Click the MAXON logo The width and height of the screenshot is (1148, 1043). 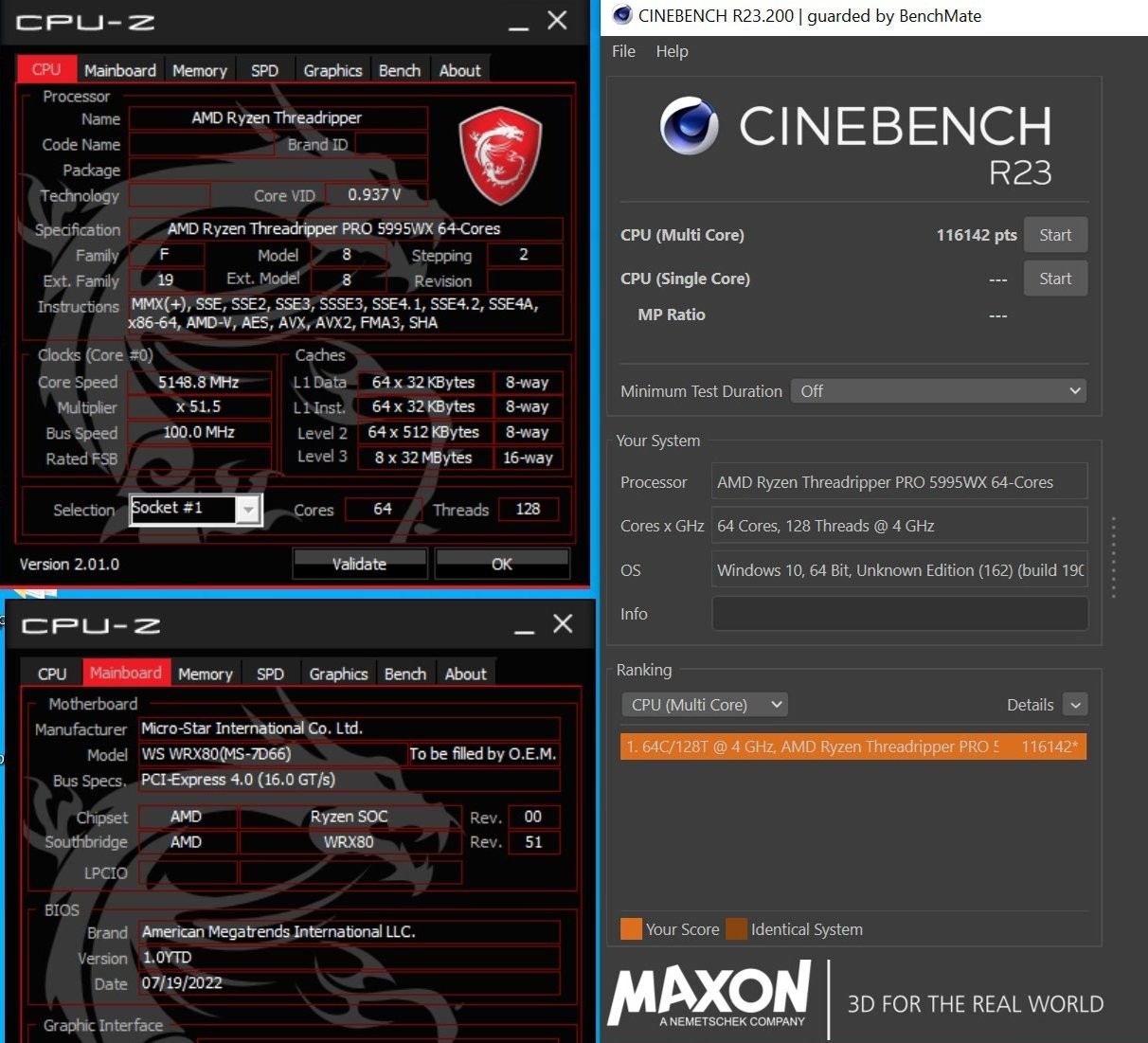pos(709,994)
